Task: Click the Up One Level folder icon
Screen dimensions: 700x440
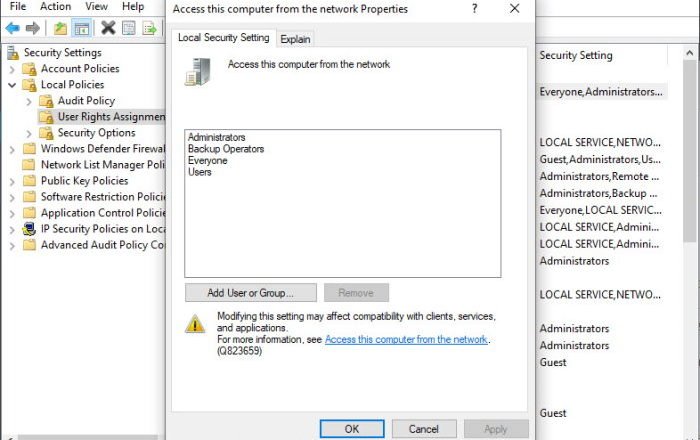Action: point(61,28)
